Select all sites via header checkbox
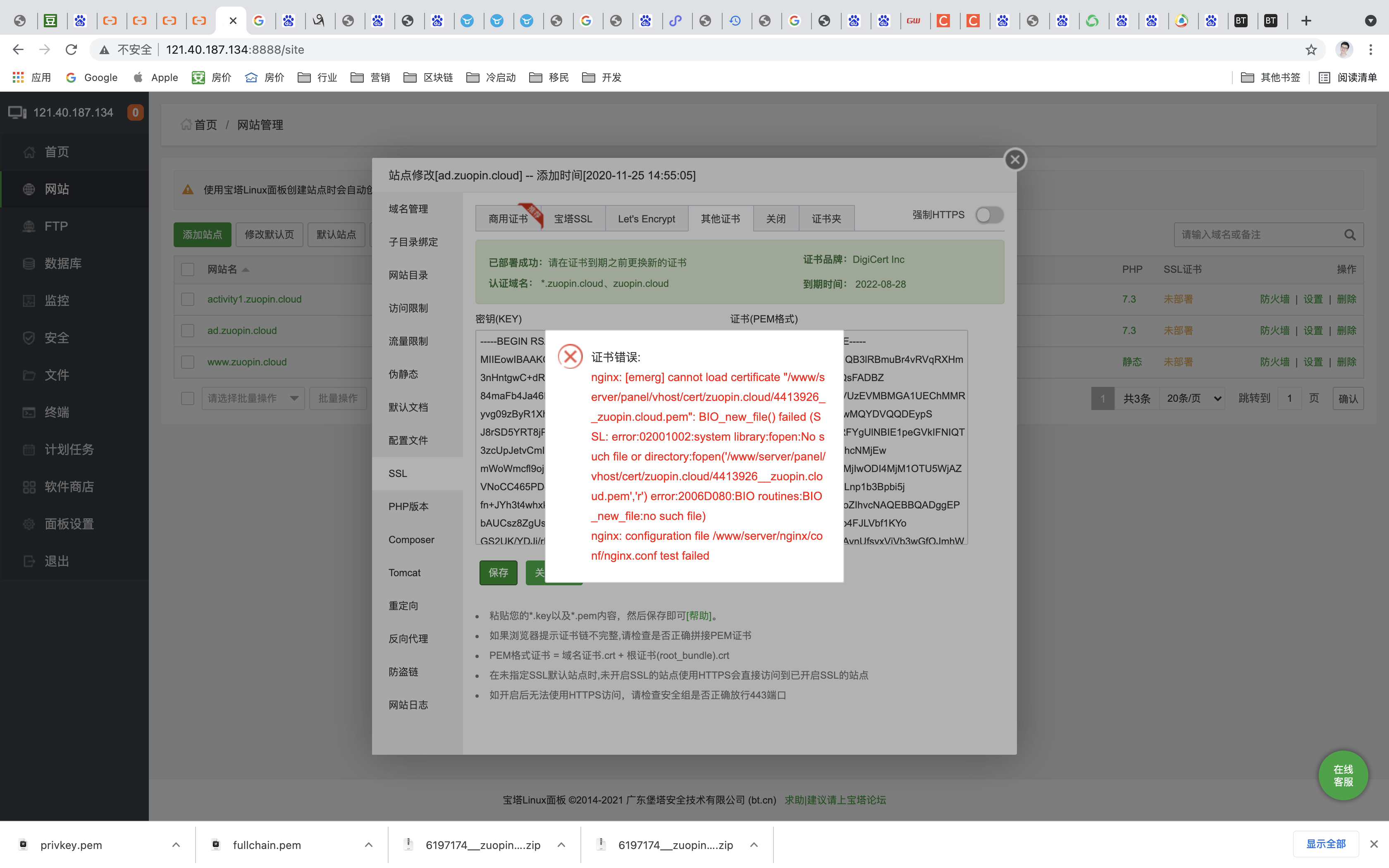 187,269
